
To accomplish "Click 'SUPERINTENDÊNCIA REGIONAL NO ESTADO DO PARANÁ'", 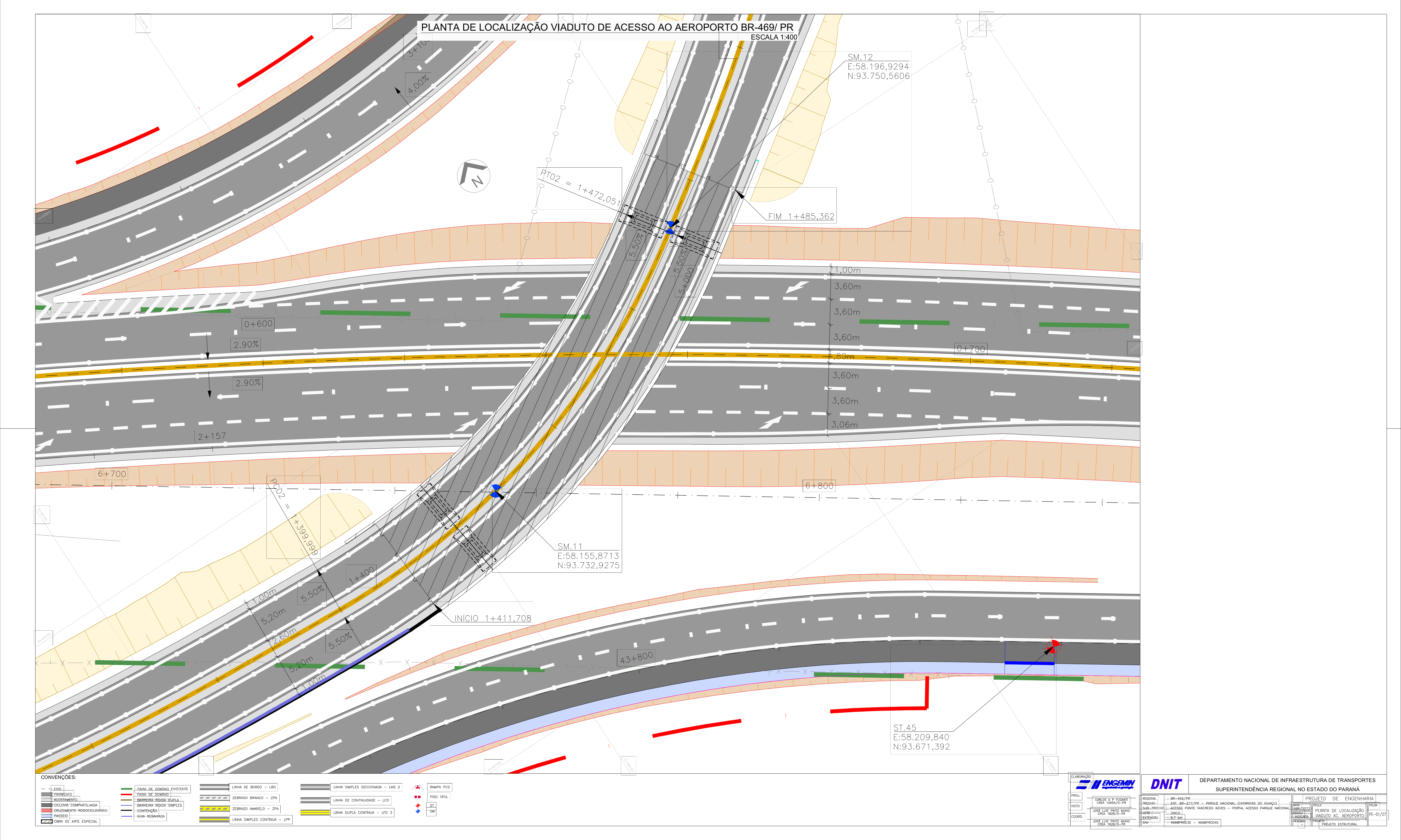I will 1287,789.
